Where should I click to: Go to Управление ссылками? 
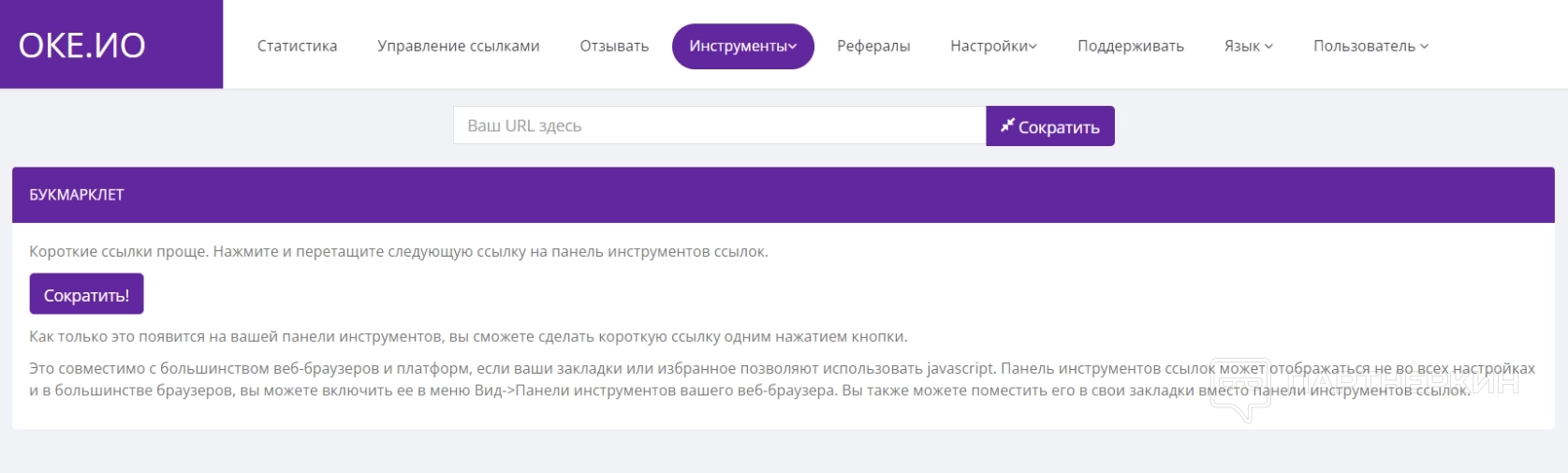pos(459,46)
